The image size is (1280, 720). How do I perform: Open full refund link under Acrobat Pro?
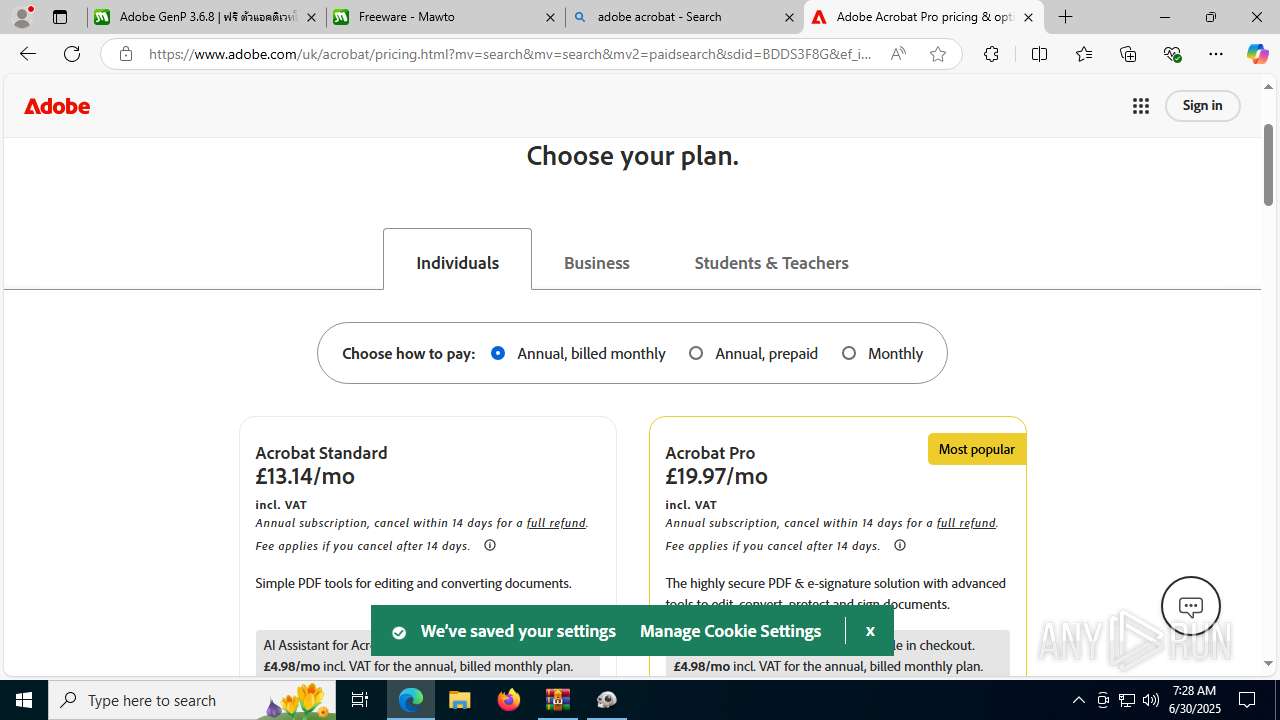pyautogui.click(x=966, y=523)
